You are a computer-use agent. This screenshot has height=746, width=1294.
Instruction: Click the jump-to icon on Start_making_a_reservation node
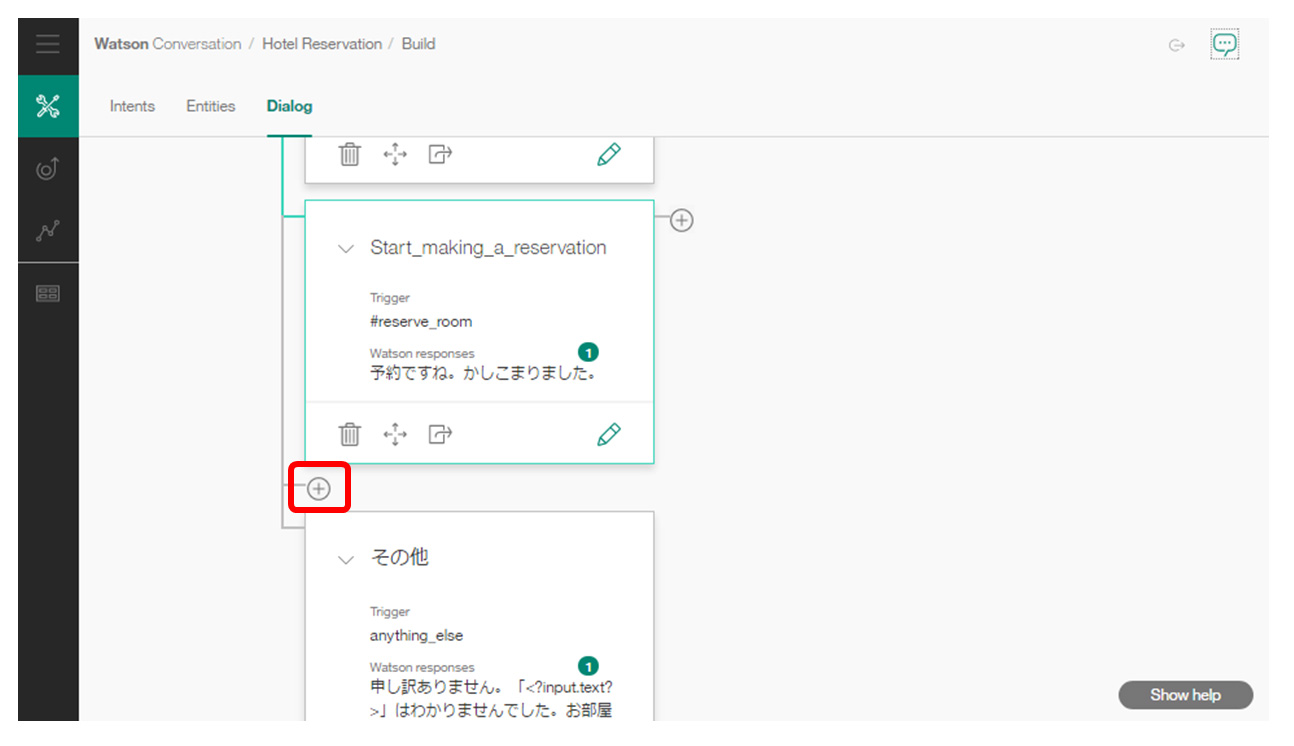[441, 434]
